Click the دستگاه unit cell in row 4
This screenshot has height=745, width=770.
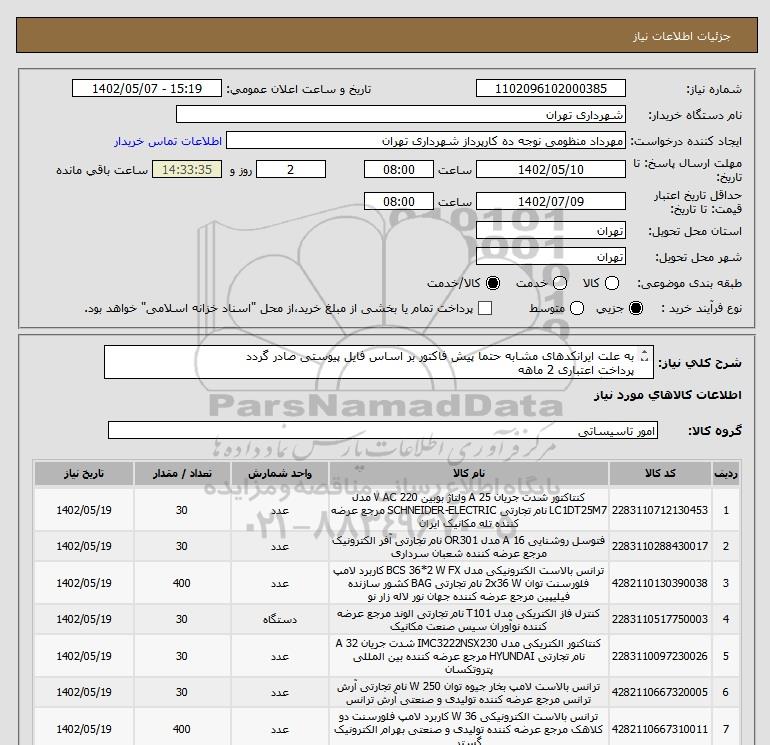(x=279, y=619)
